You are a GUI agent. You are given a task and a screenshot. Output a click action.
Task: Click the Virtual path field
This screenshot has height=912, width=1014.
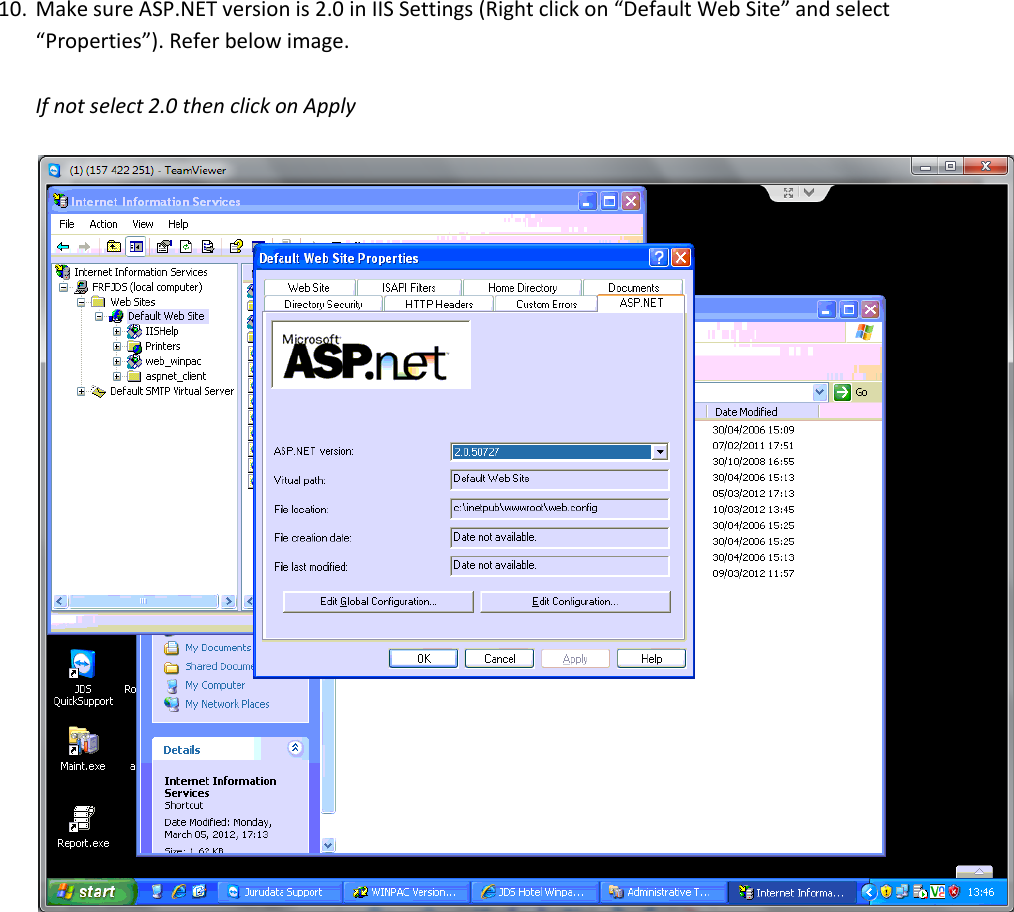tap(559, 479)
